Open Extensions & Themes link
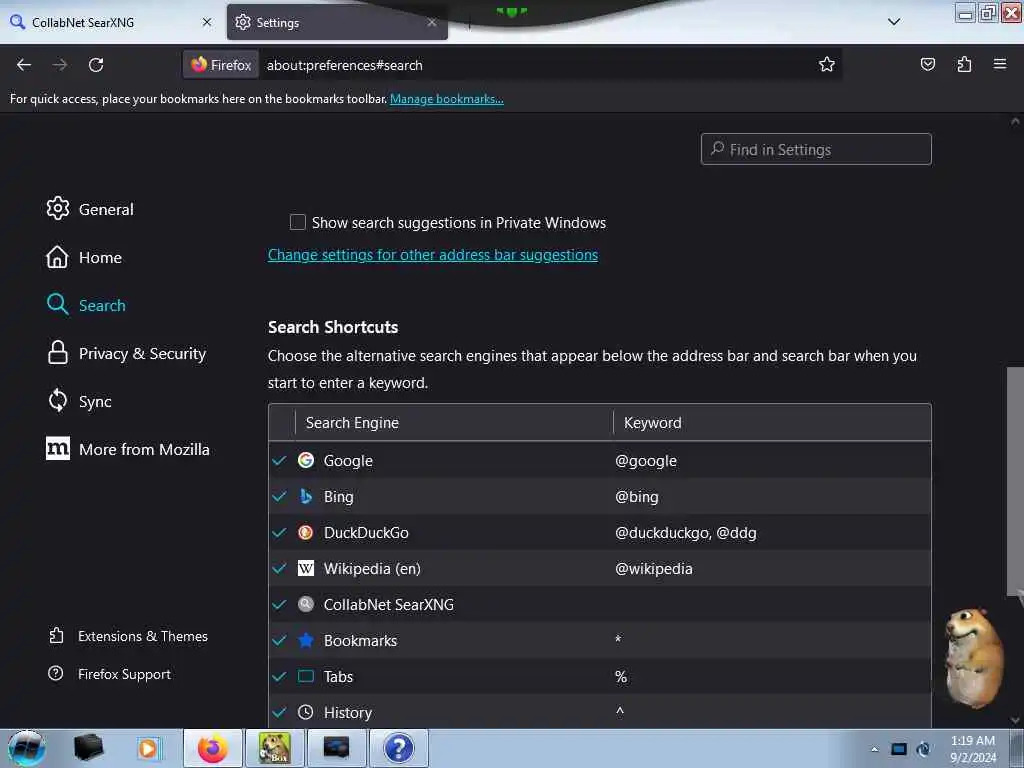The image size is (1024, 768). point(129,636)
